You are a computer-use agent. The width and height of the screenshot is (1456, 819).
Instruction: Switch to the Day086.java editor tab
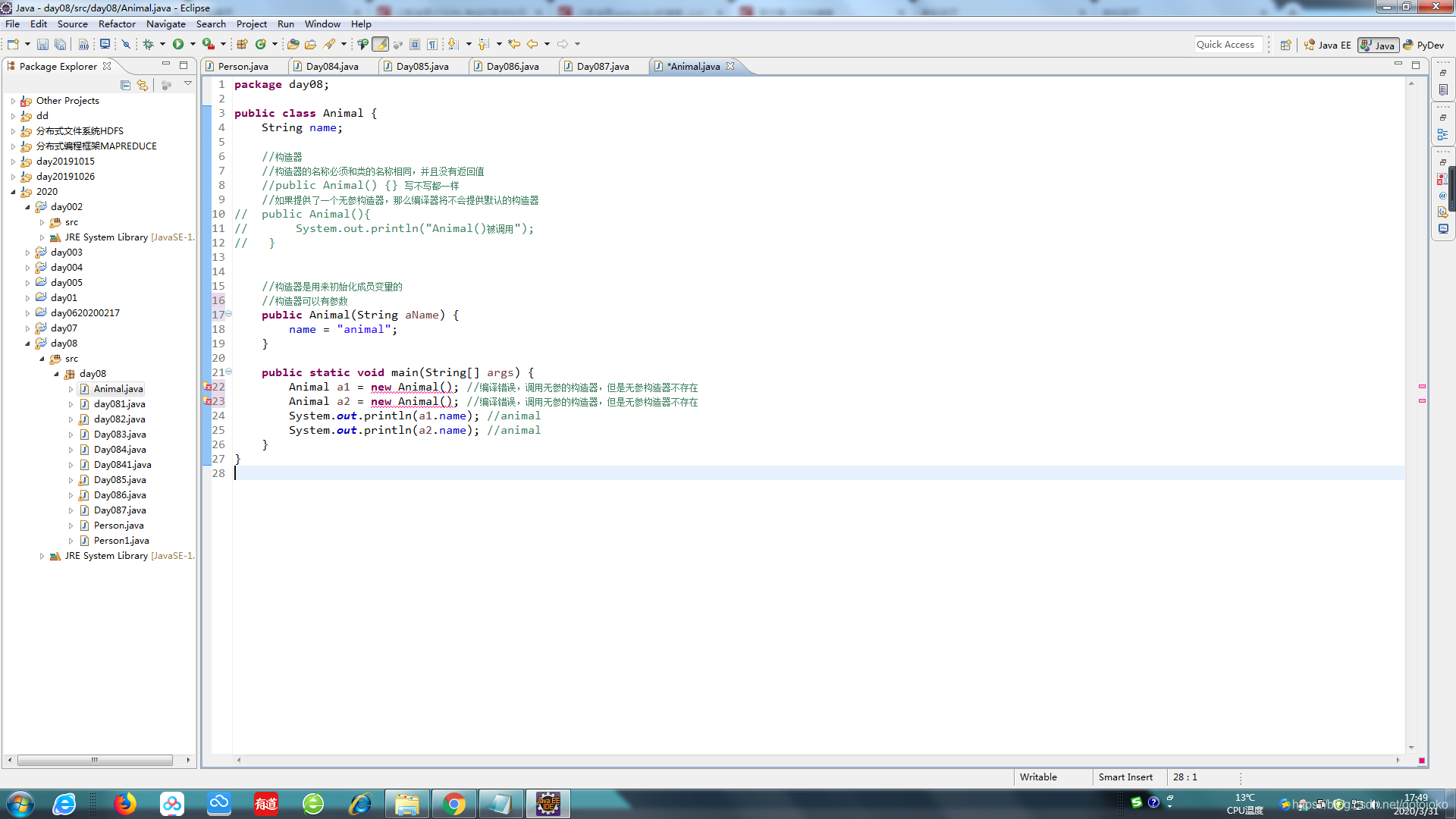coord(512,67)
